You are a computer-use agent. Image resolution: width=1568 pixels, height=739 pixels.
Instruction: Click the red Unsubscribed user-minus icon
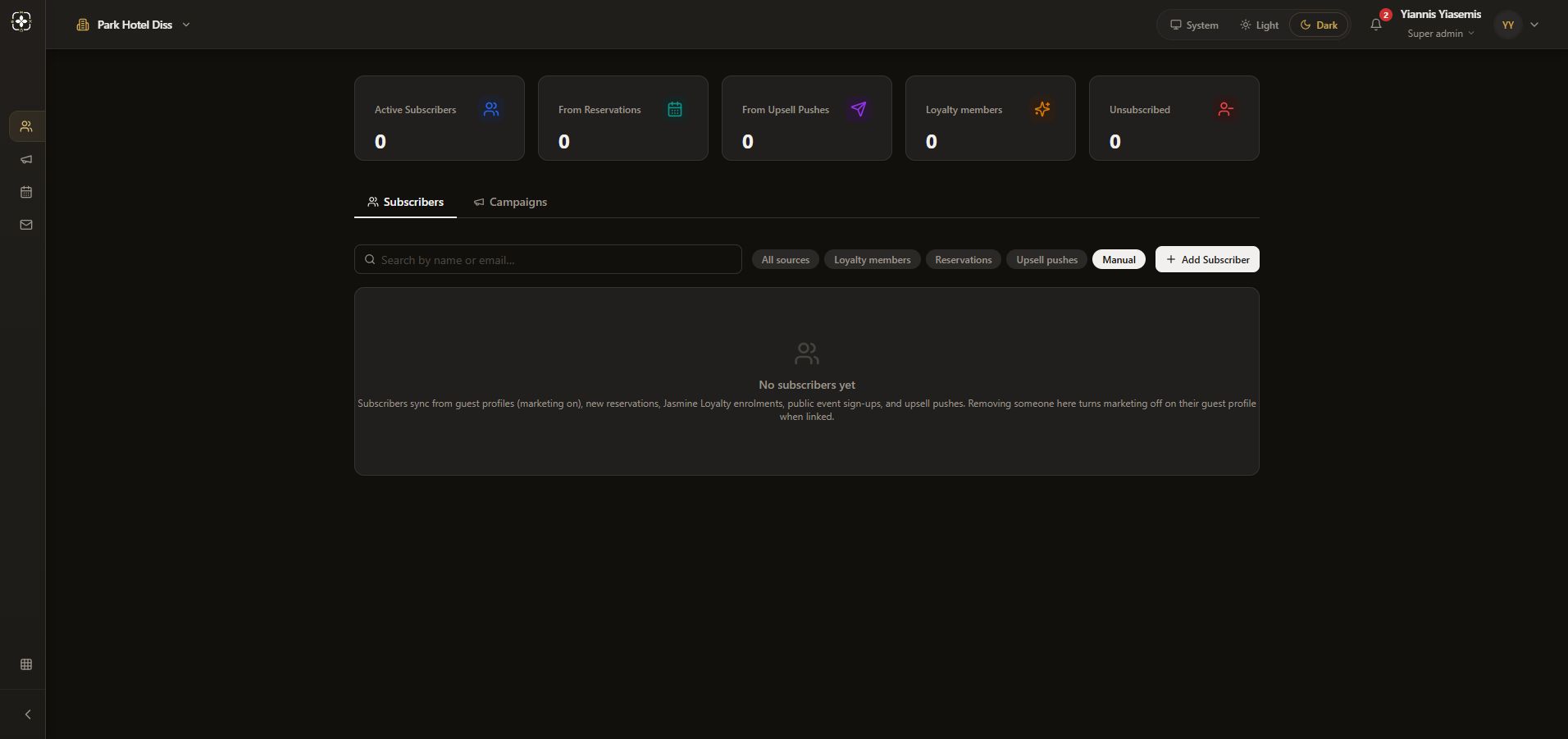[1226, 109]
